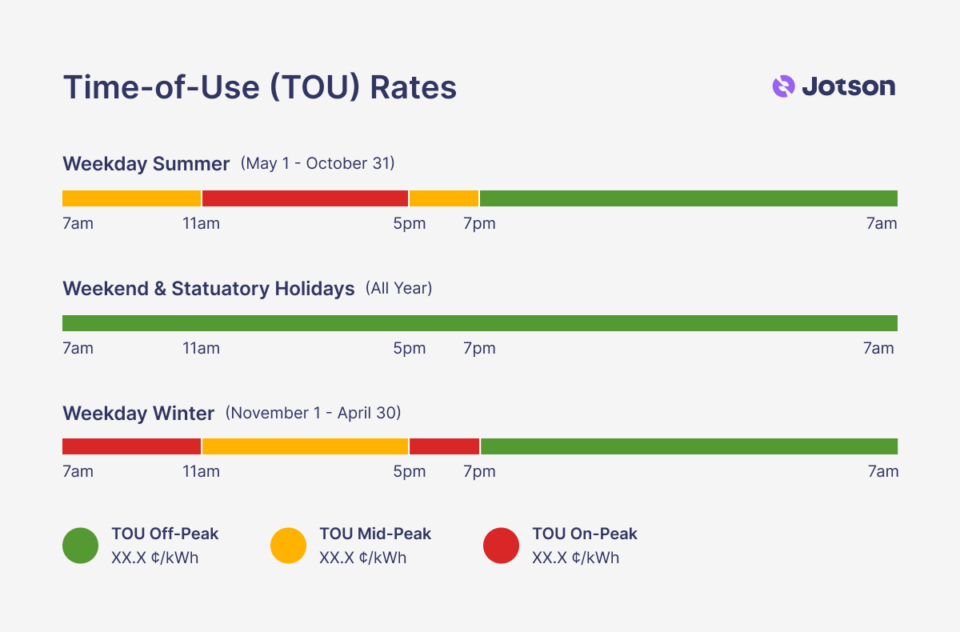
Task: Click the Time-of-Use (TOU) Rates title
Action: [x=259, y=87]
